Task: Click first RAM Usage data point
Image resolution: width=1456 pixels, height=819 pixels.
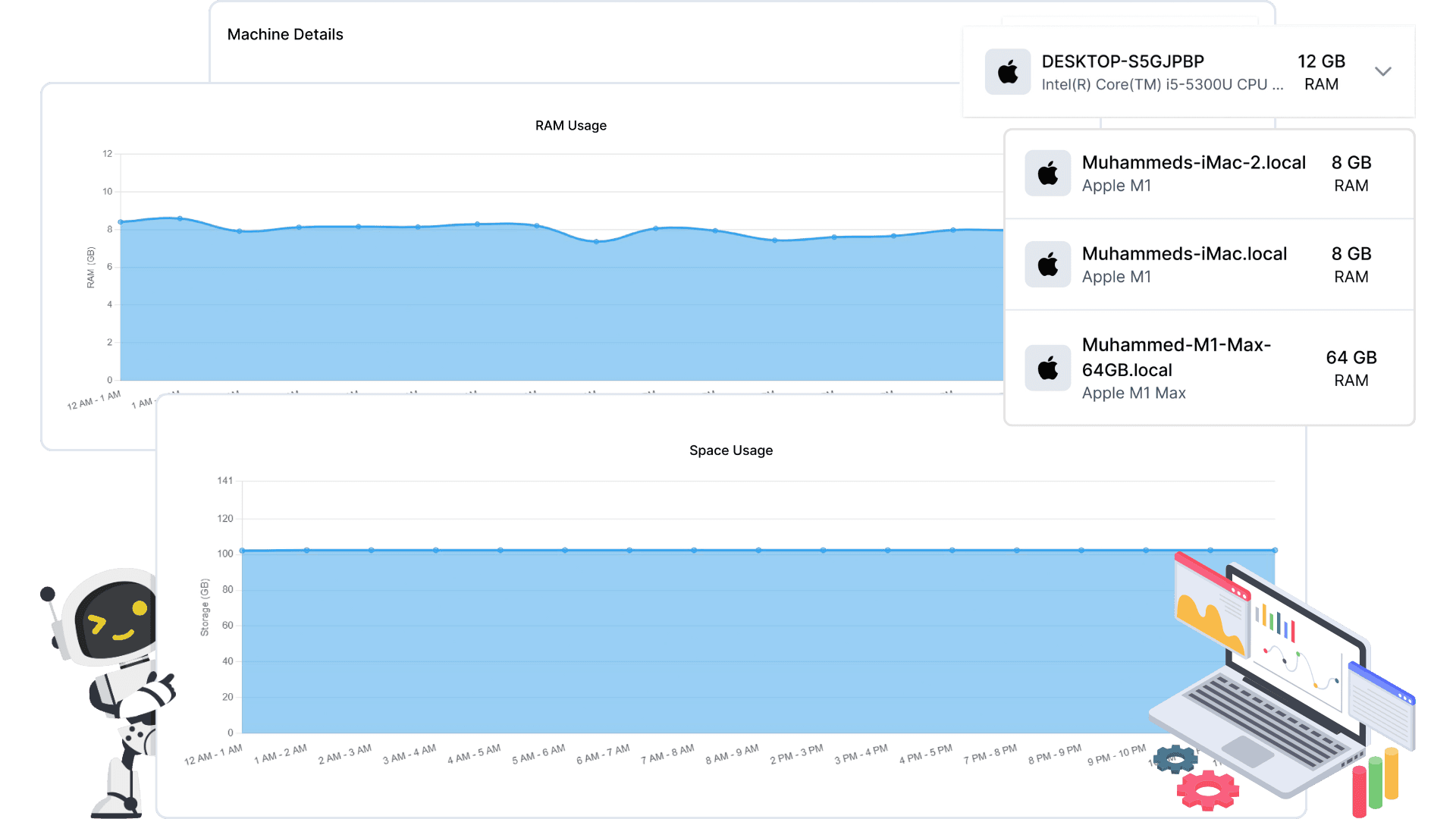Action: [x=121, y=222]
